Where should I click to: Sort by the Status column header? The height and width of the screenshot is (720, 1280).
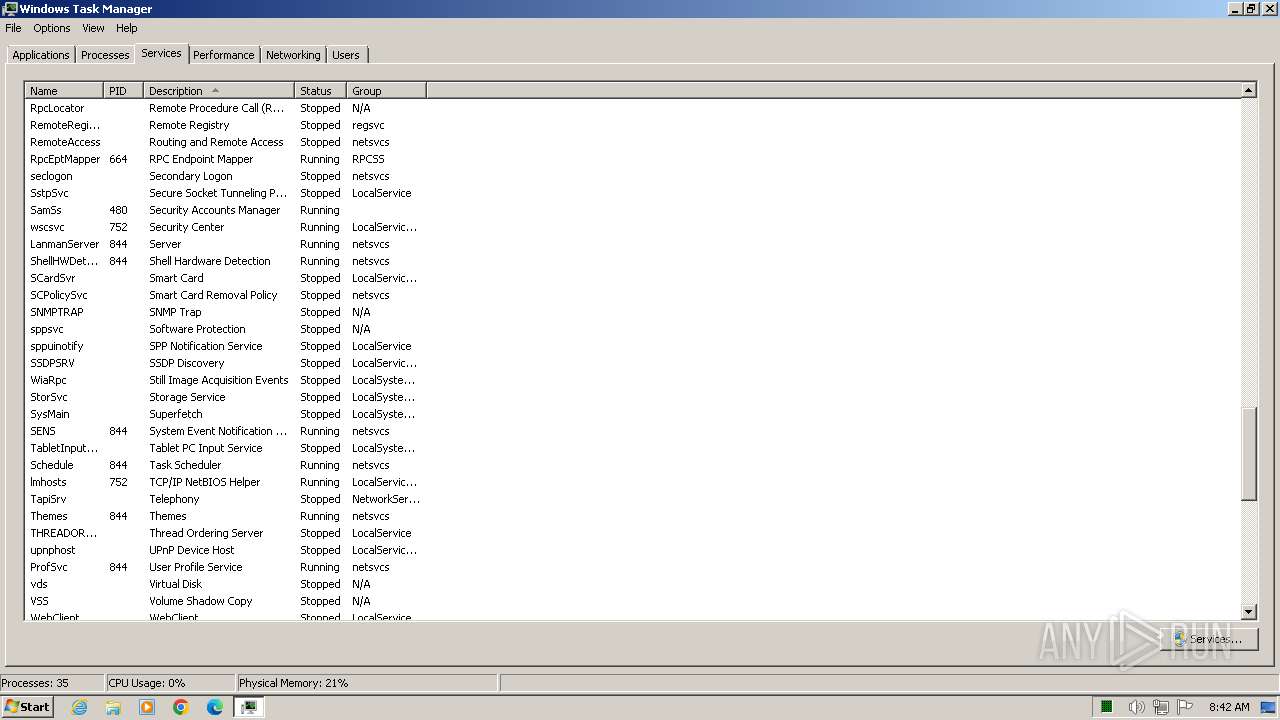(x=320, y=91)
